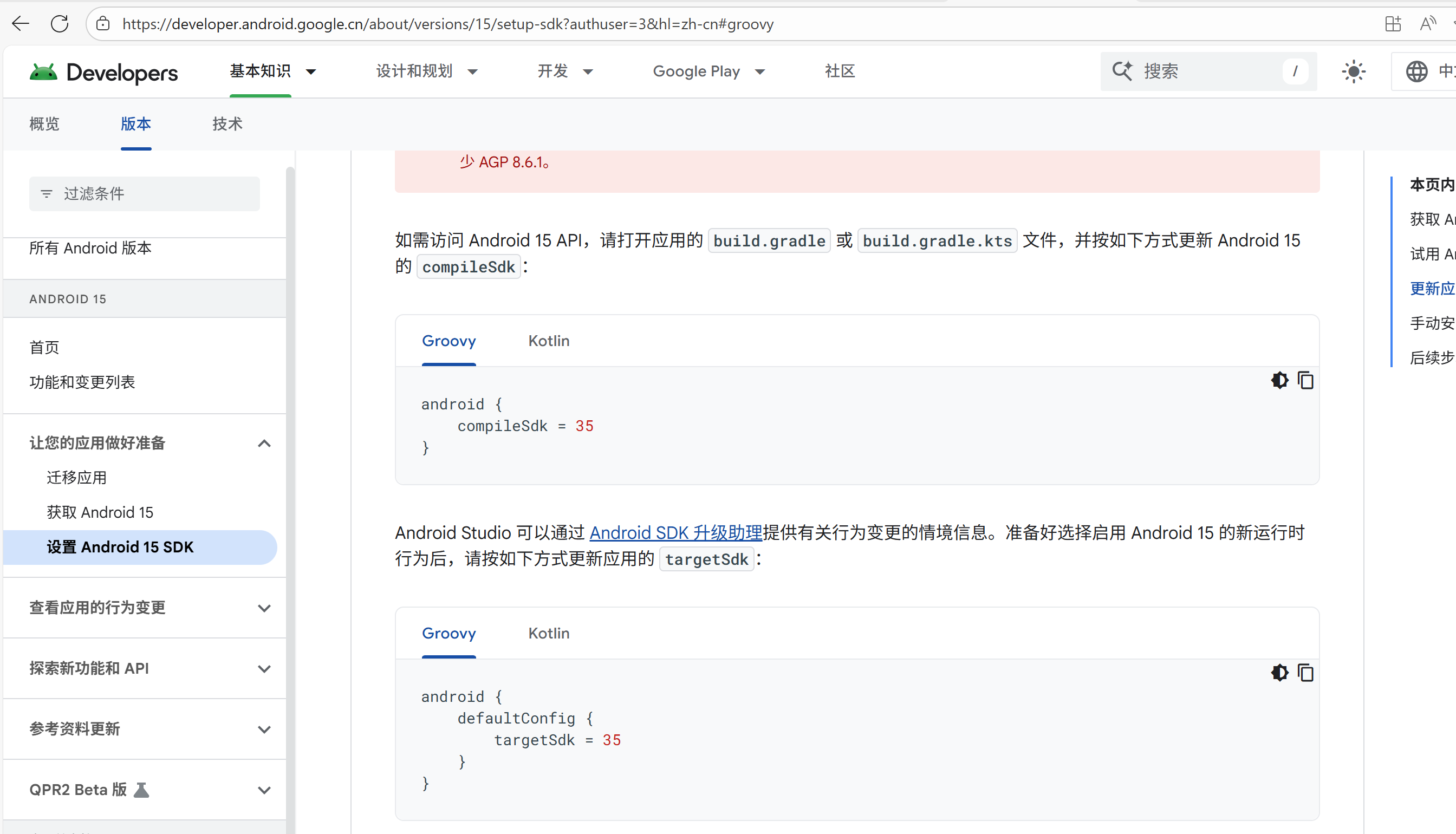Open 功能和变更列表 sidebar link
1456x834 pixels.
point(82,382)
